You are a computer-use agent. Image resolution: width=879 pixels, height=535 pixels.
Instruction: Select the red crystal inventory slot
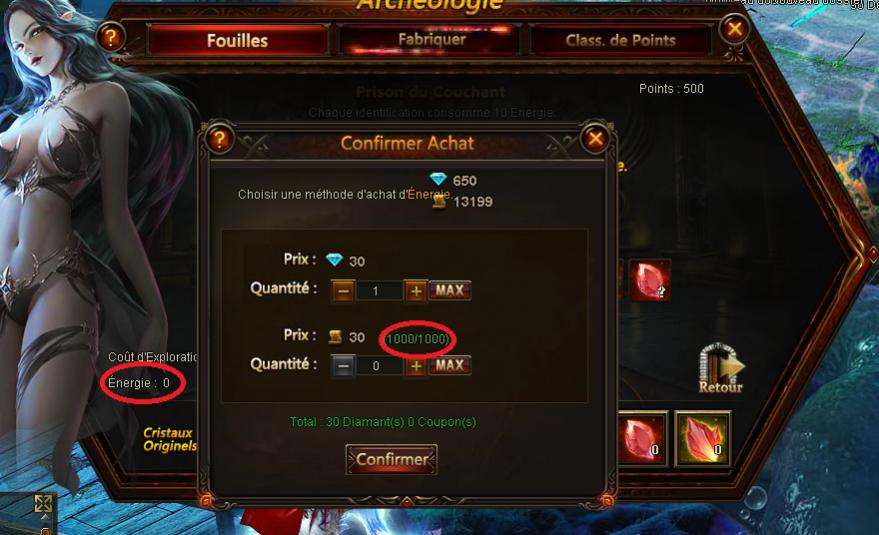pos(643,439)
